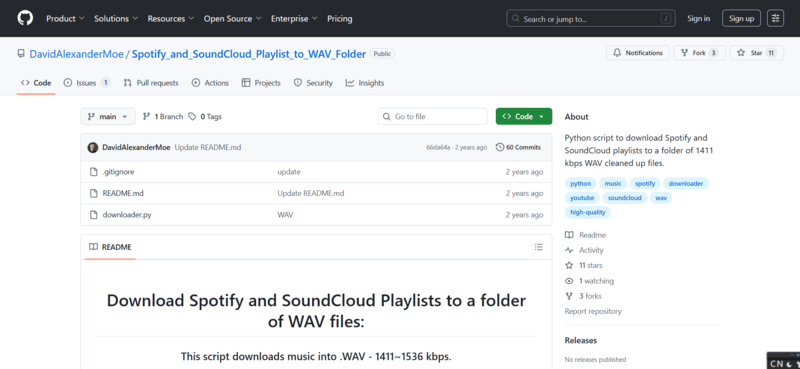View the 0 Tags link

205,116
